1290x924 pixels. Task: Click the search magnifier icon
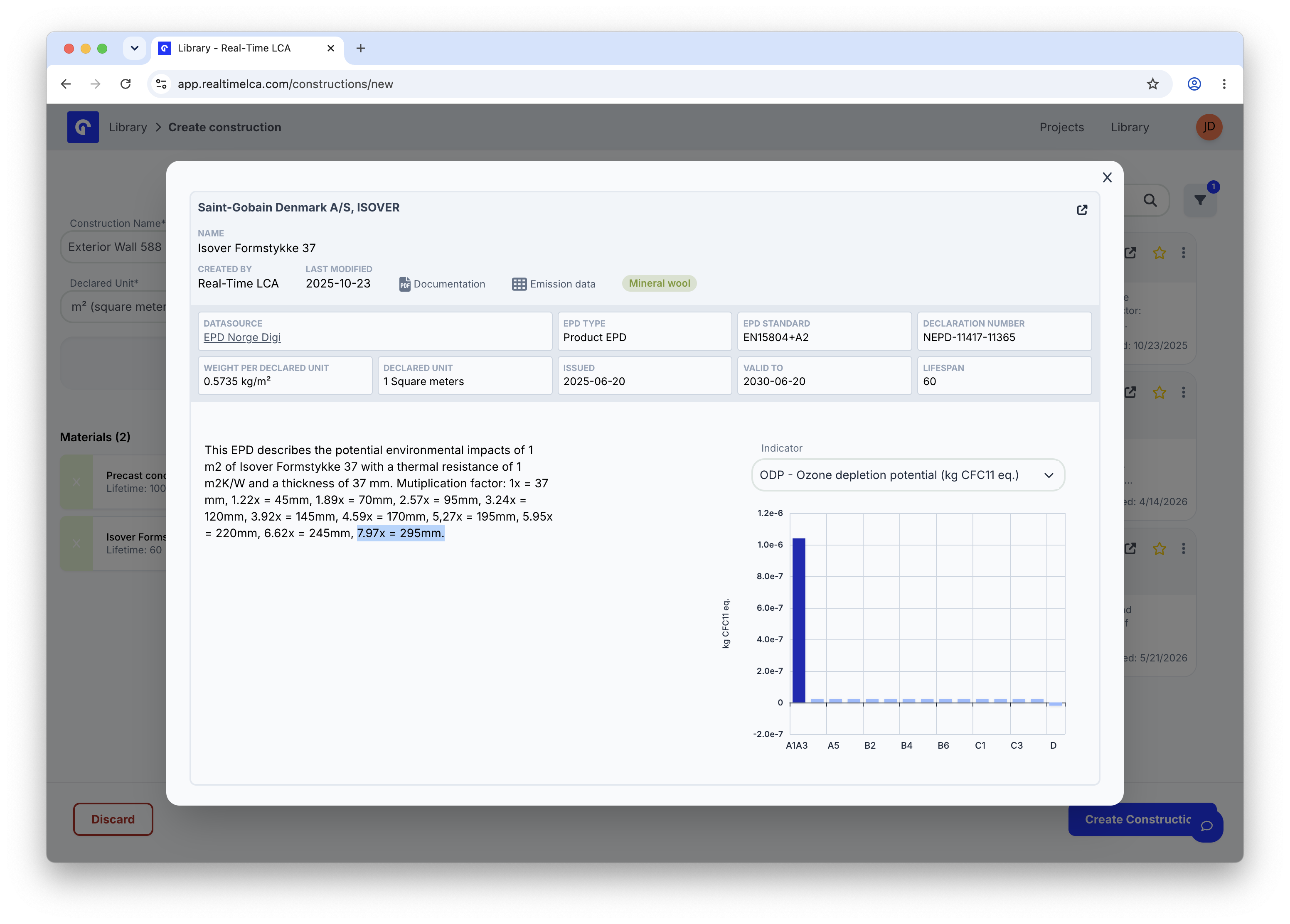pyautogui.click(x=1150, y=200)
